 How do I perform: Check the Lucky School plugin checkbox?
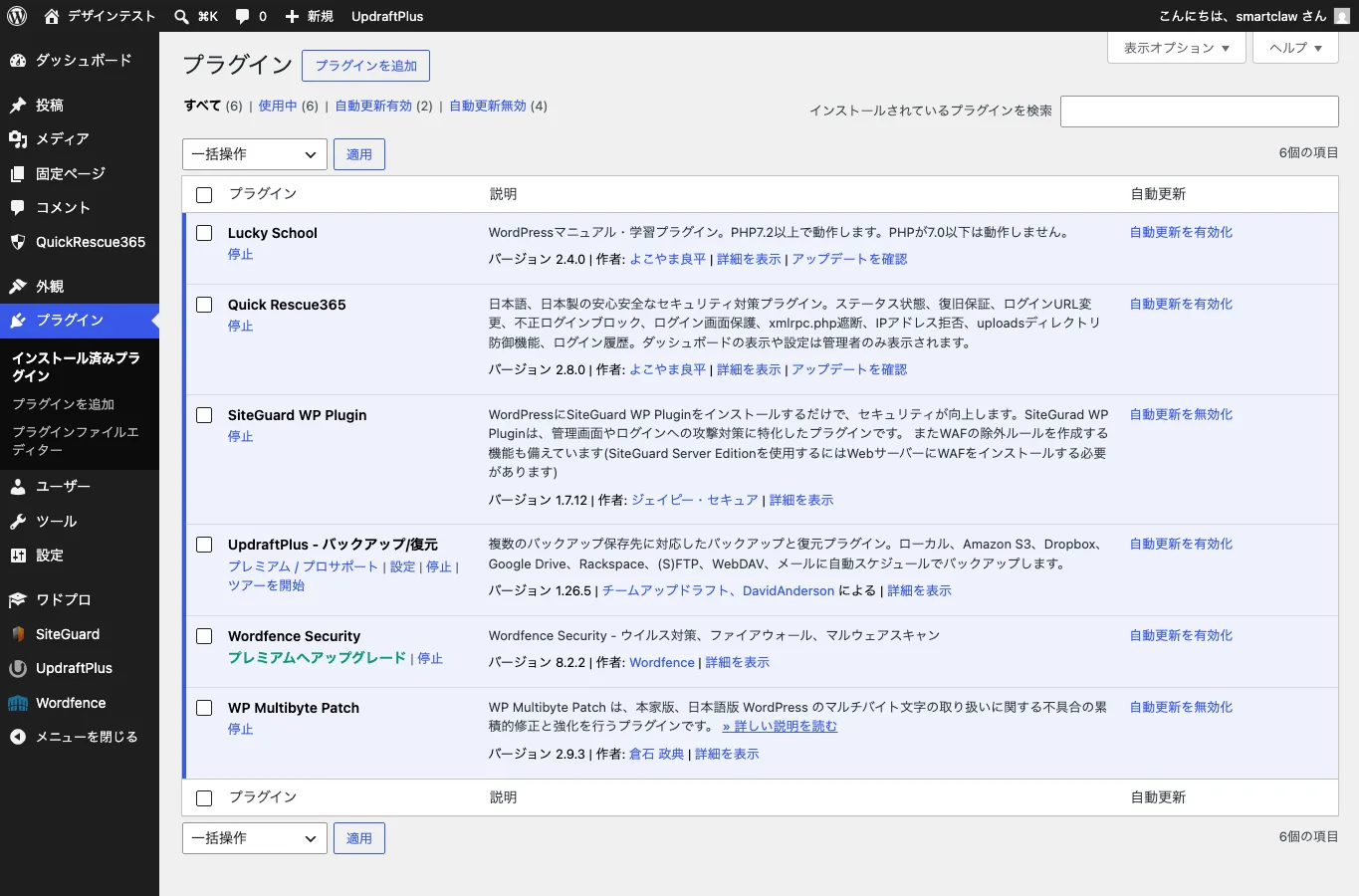pos(204,233)
